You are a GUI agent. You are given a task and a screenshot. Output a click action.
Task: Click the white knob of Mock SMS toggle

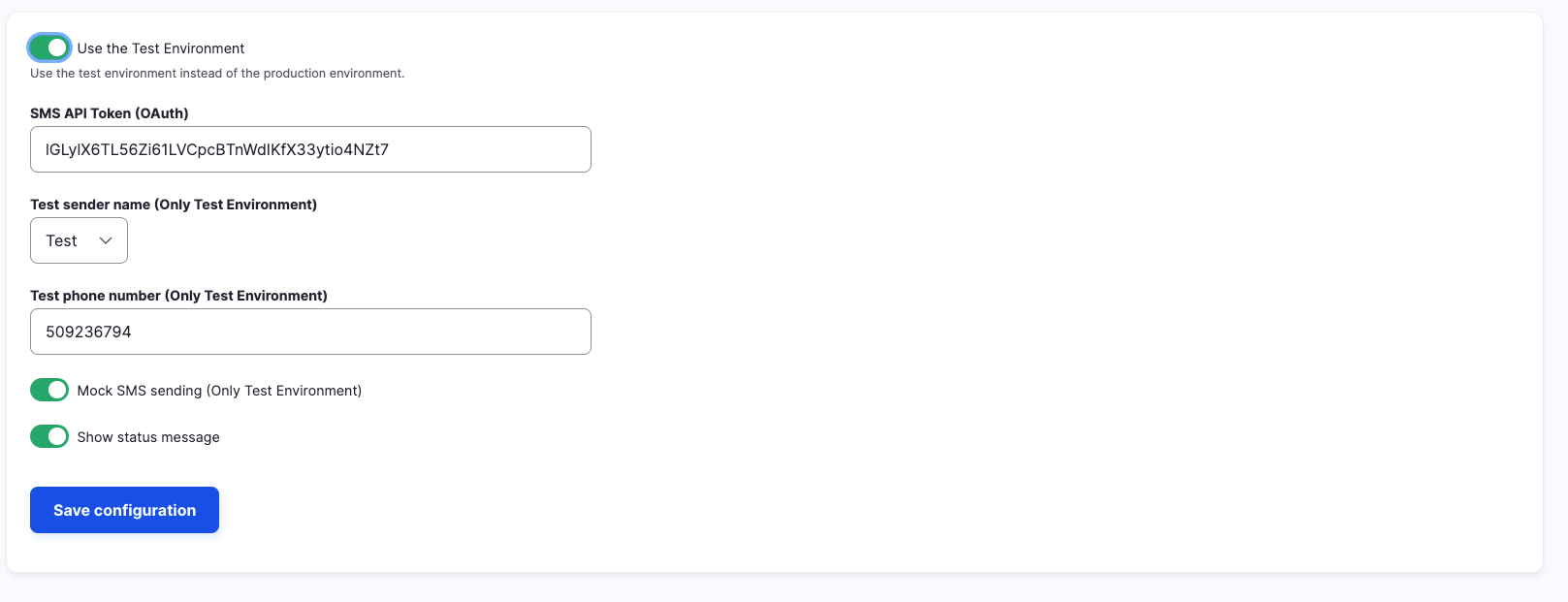tap(58, 390)
